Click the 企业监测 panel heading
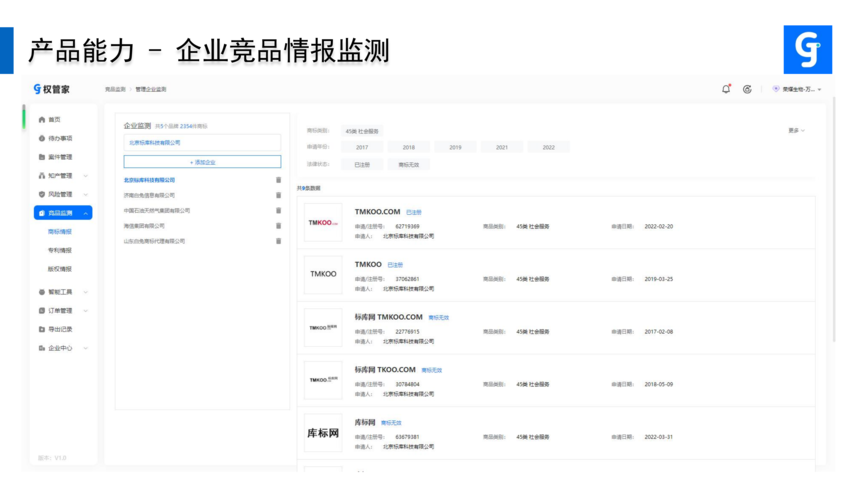Image resolution: width=860 pixels, height=484 pixels. [137, 126]
